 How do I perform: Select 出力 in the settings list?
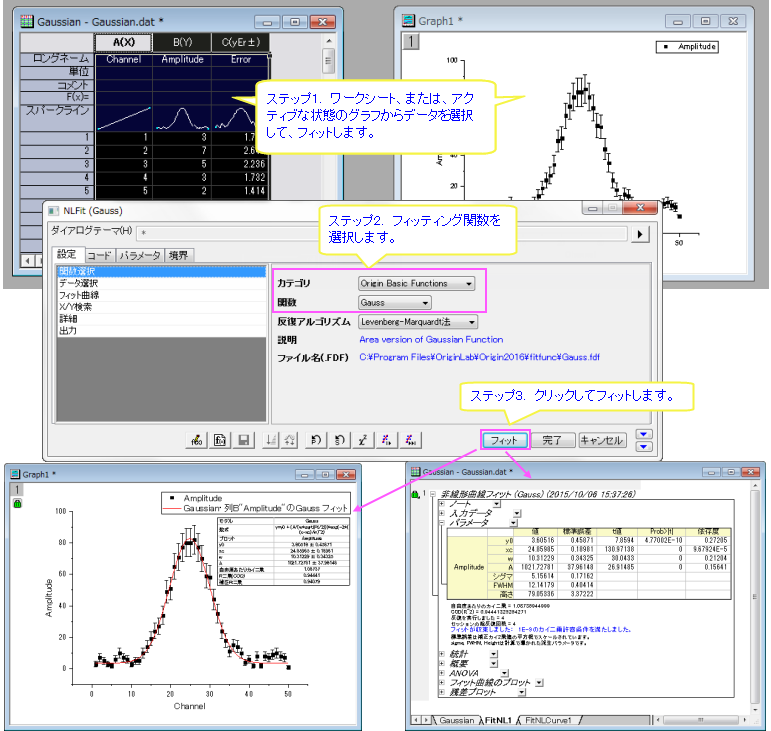coord(161,330)
